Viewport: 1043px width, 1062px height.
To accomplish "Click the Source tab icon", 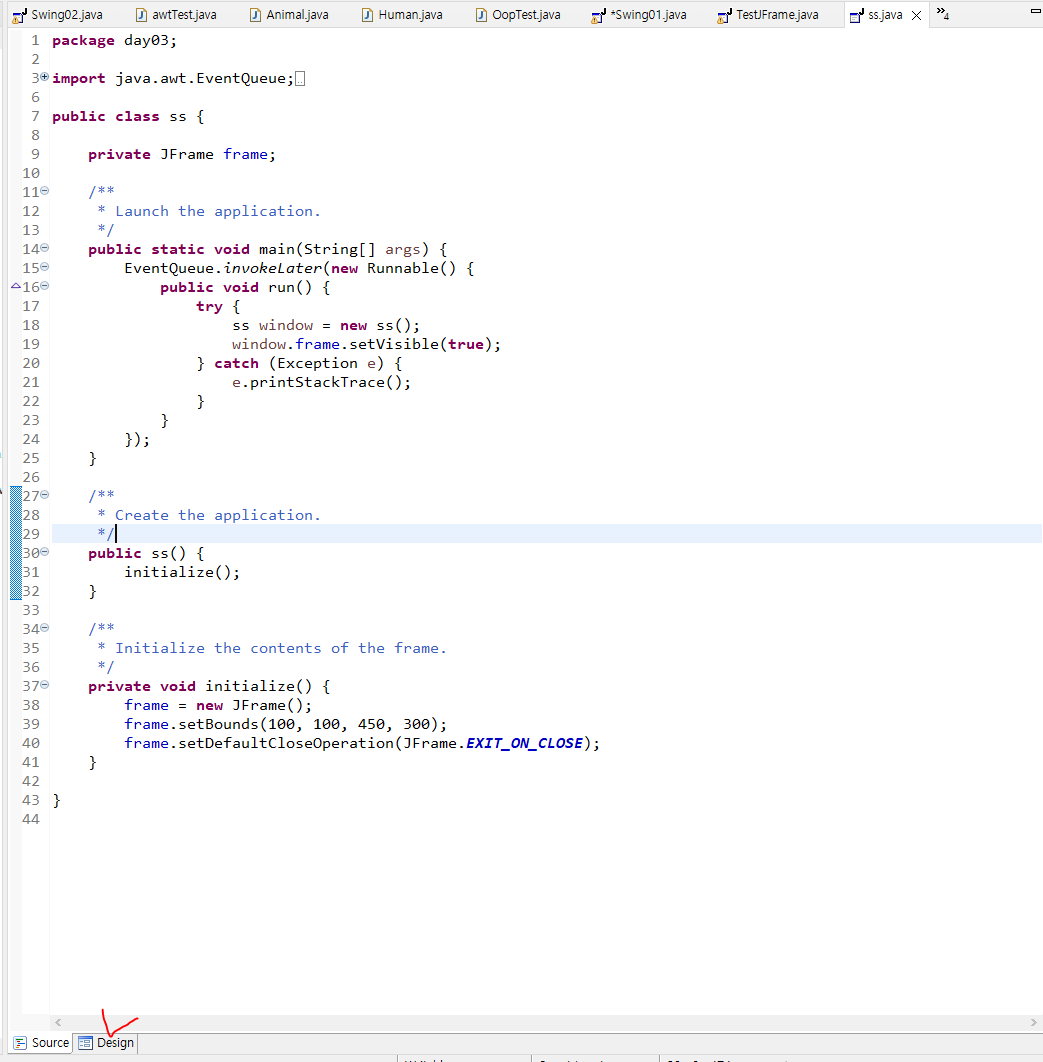I will click(21, 1043).
